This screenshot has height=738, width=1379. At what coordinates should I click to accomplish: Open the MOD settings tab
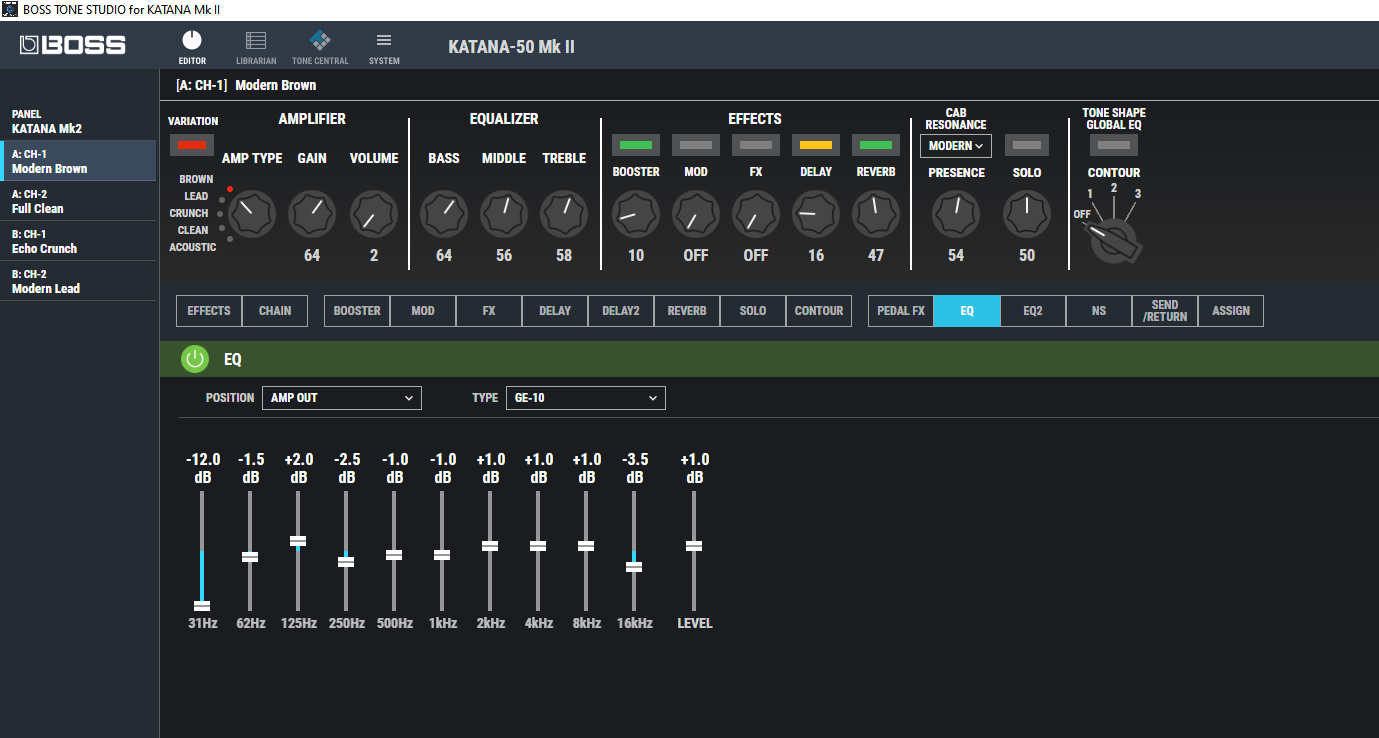[x=423, y=311]
